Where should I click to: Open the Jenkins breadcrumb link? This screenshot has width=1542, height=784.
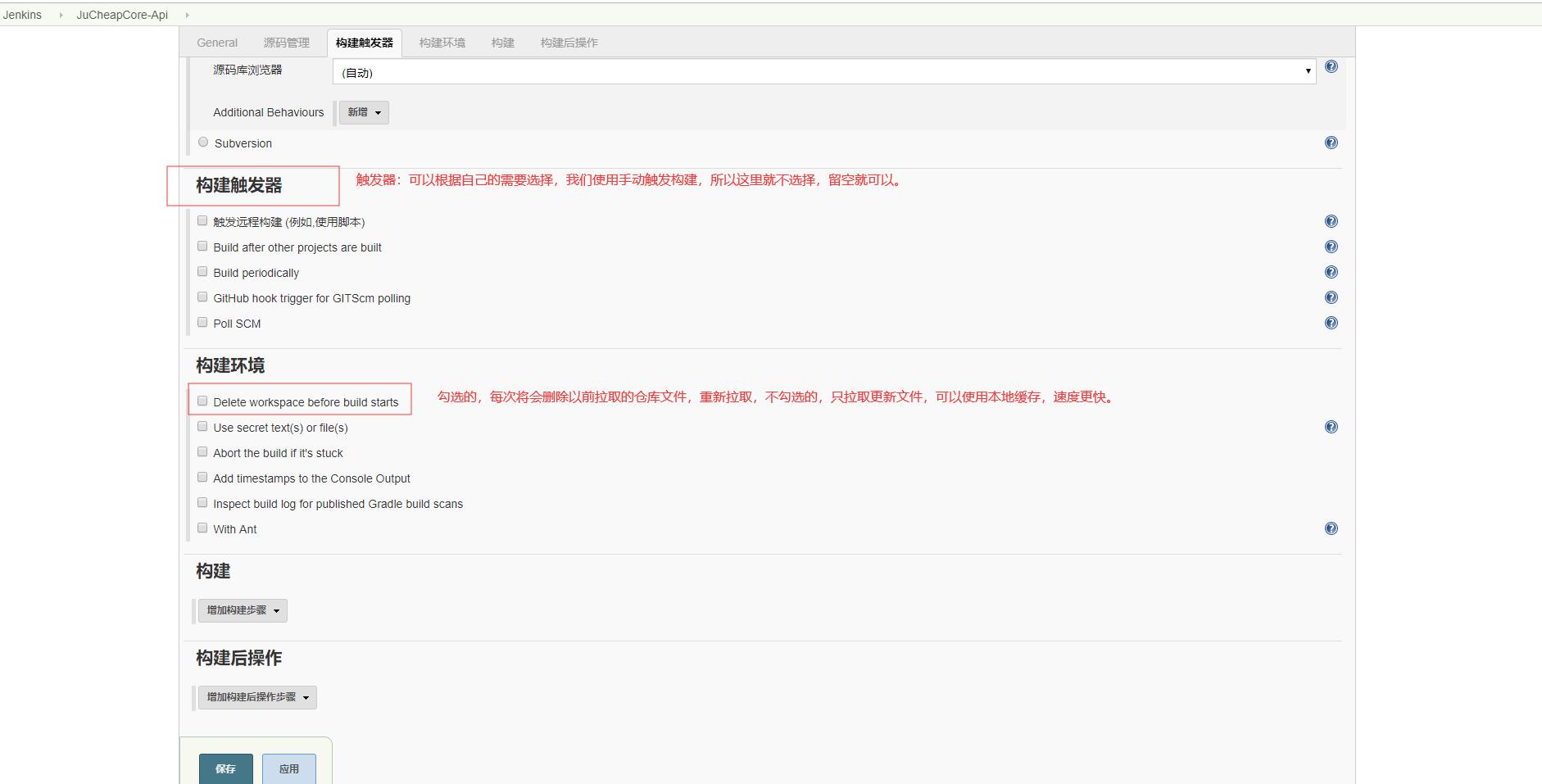point(22,15)
